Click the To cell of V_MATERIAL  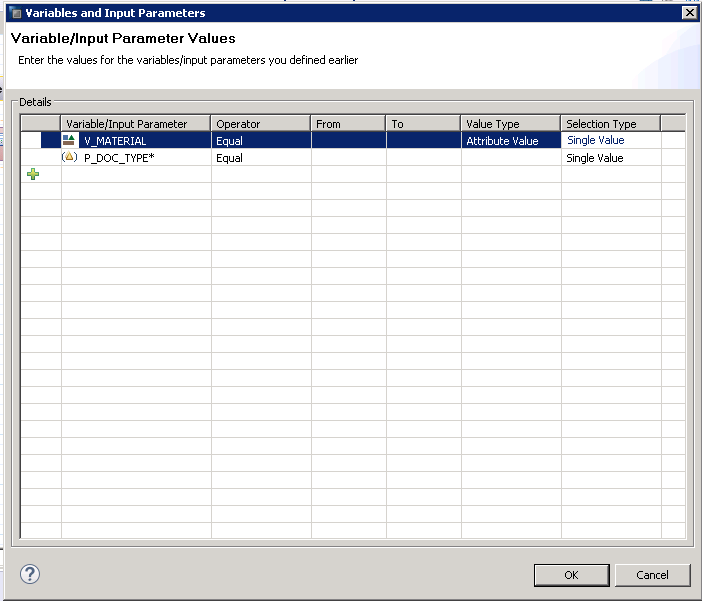[x=424, y=141]
